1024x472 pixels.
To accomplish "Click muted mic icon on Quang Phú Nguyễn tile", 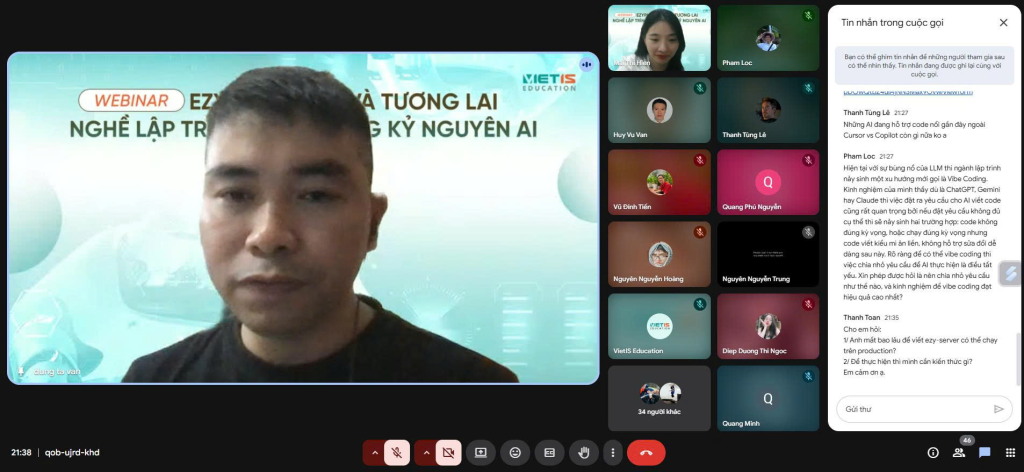I will click(808, 160).
